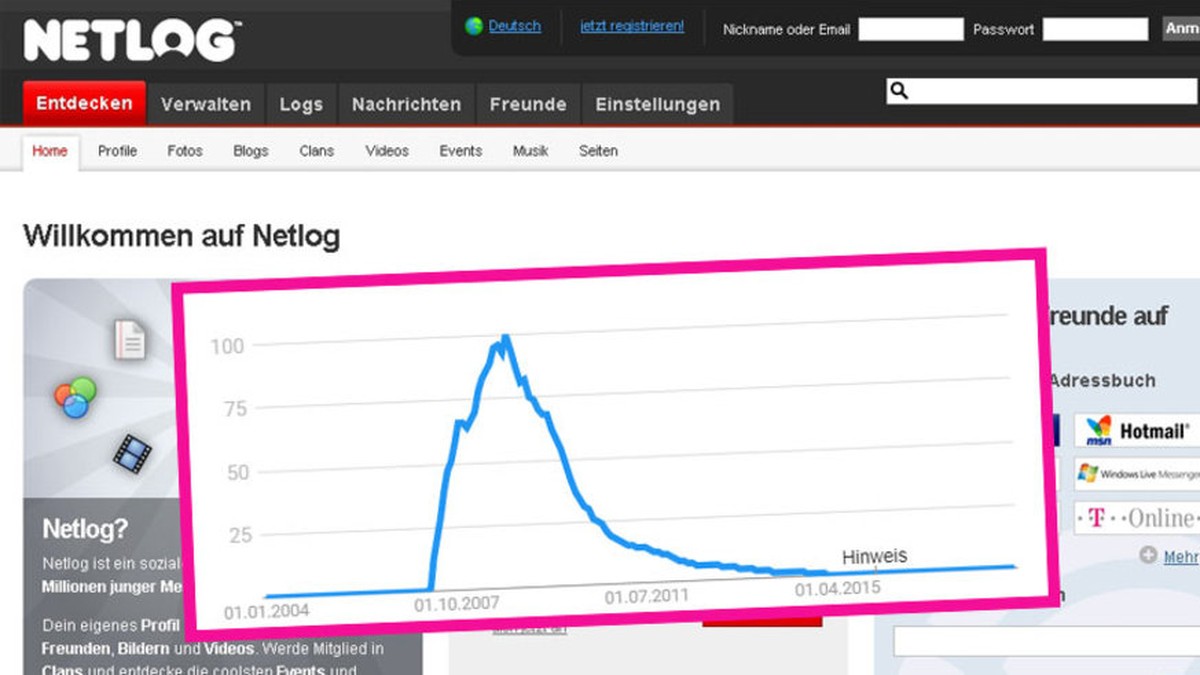Image resolution: width=1200 pixels, height=675 pixels.
Task: Select the Home subtab
Action: click(x=50, y=151)
